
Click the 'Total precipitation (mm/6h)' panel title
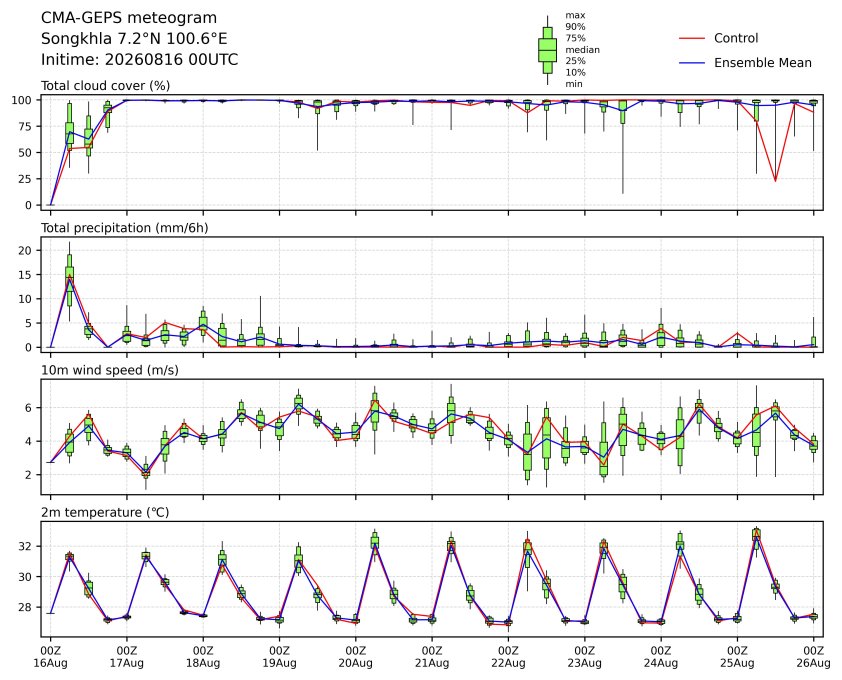125,228
